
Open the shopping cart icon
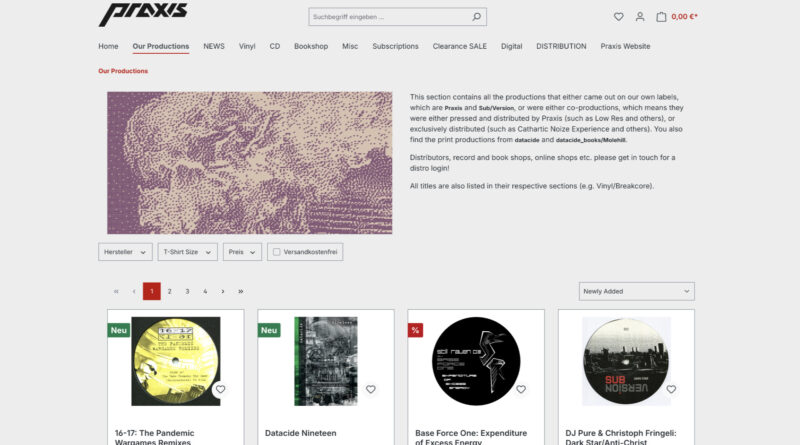(x=661, y=17)
